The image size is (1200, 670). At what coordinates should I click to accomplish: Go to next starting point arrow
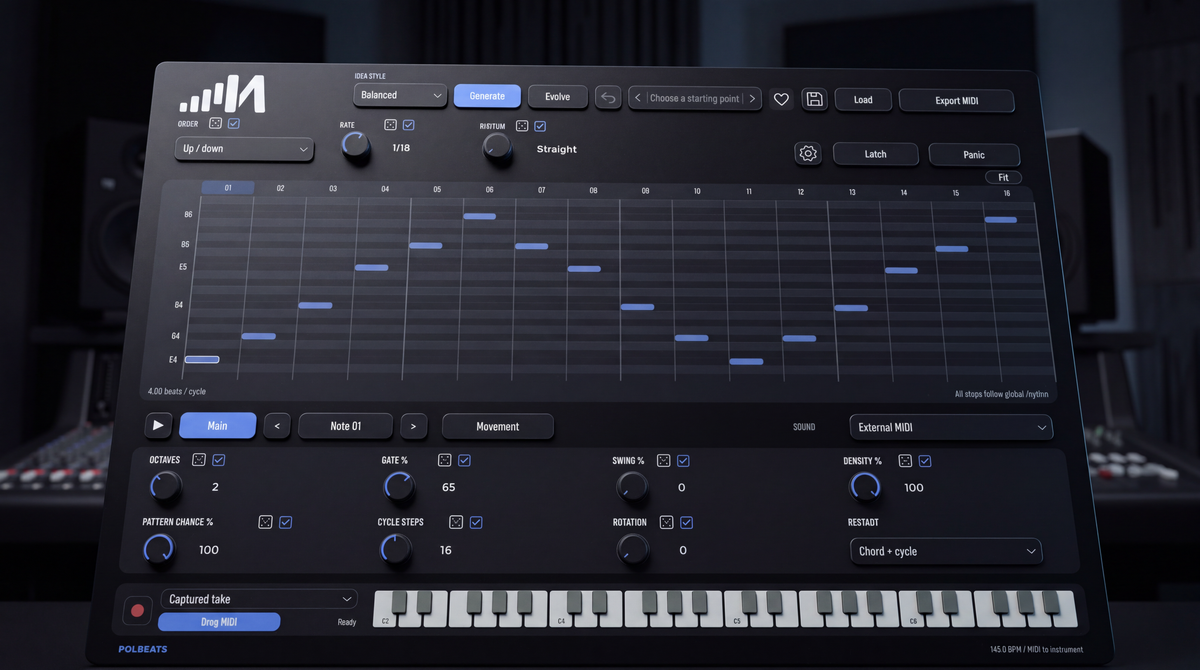pos(753,98)
